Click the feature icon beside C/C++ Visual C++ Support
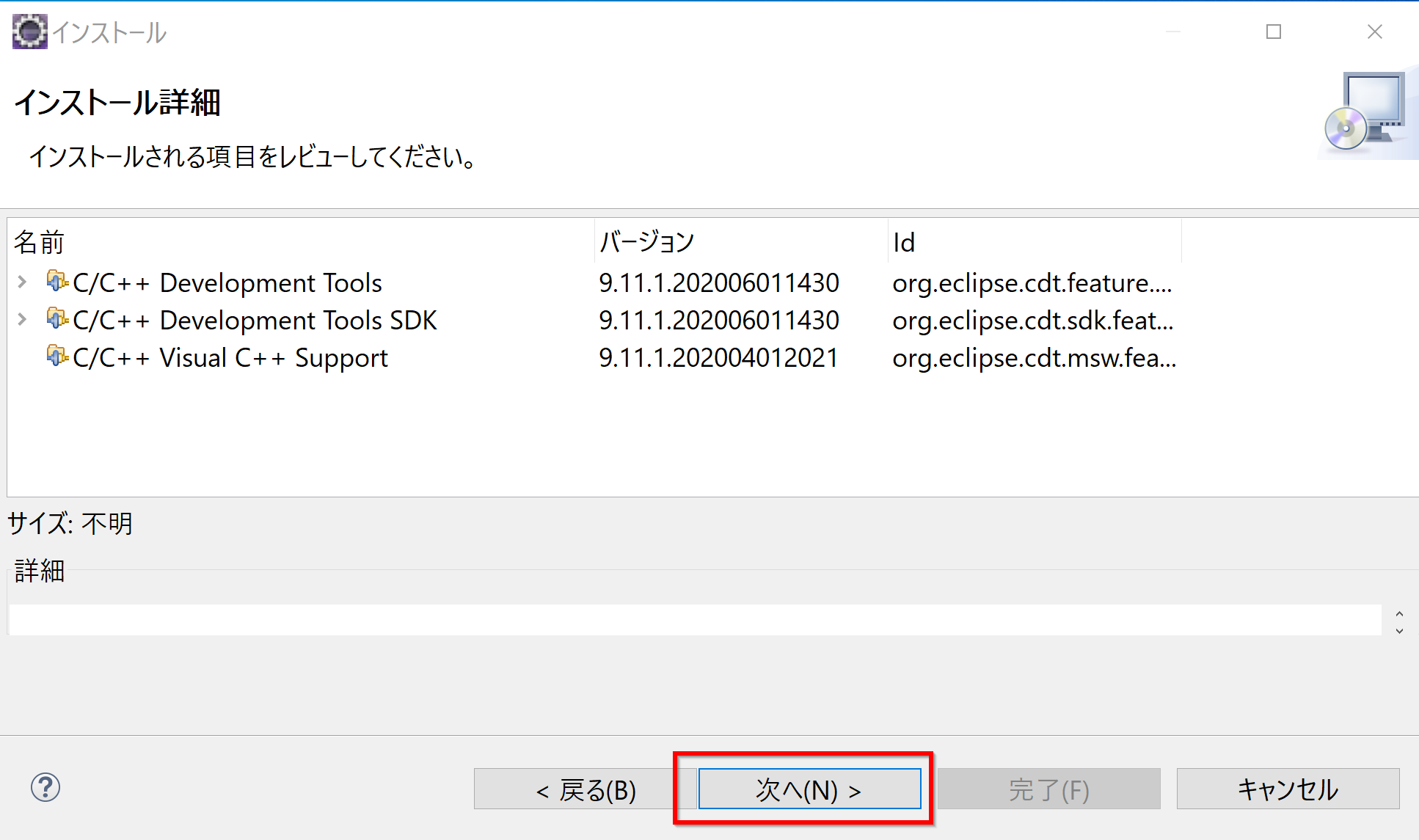 (x=57, y=356)
